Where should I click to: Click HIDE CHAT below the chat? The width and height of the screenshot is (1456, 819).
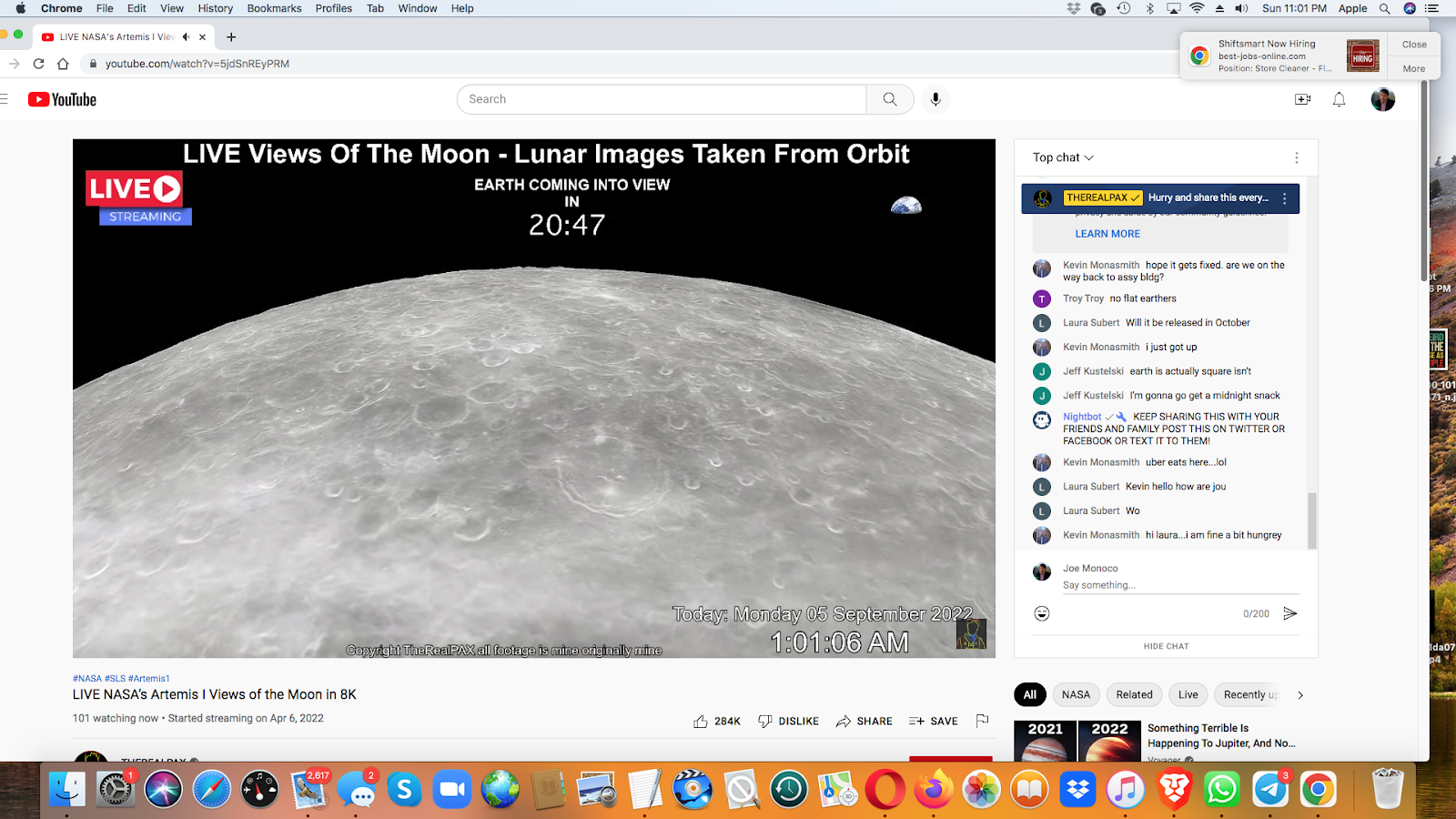(1166, 646)
